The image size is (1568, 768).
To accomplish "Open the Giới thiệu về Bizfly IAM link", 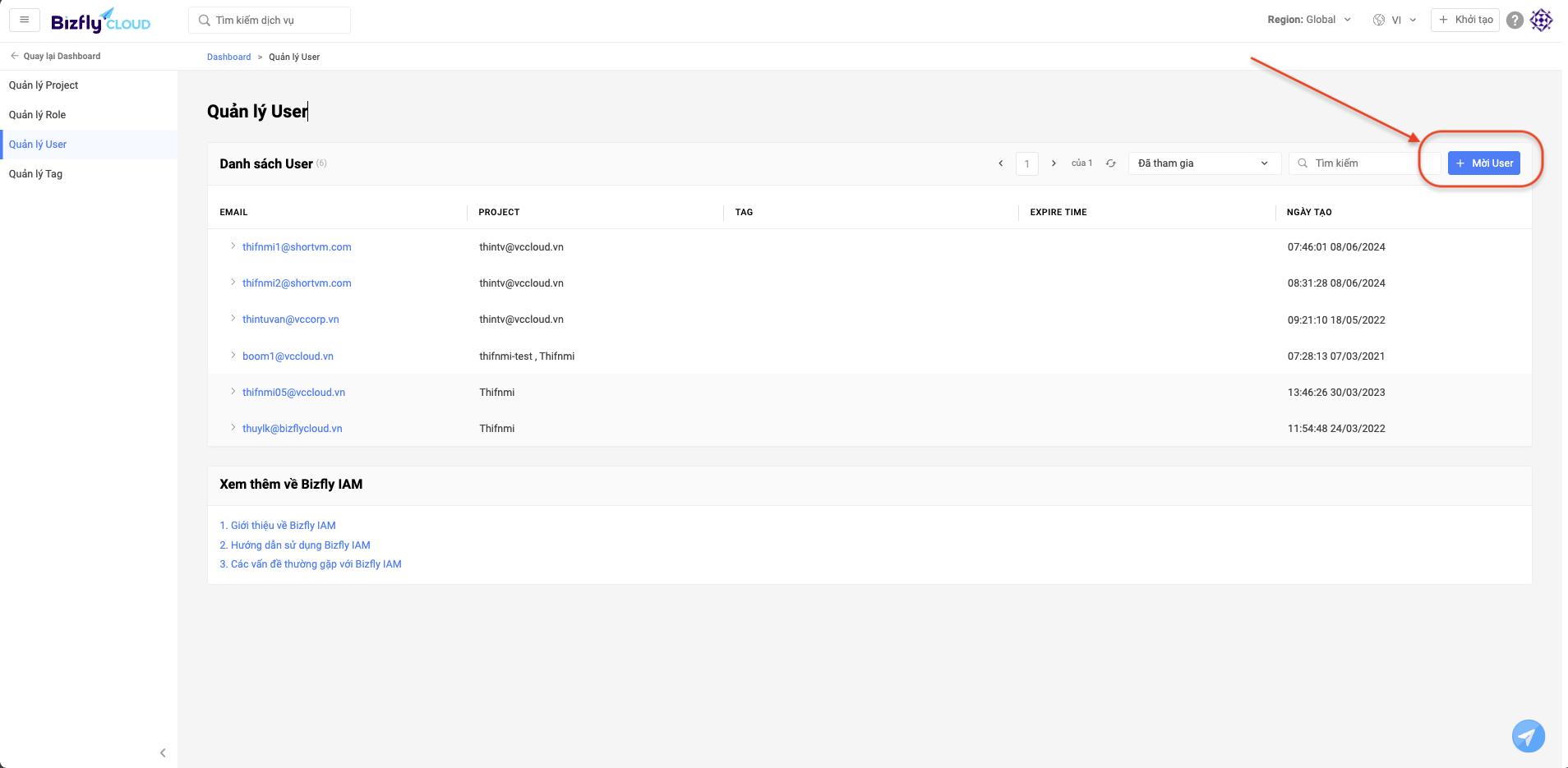I will point(278,526).
